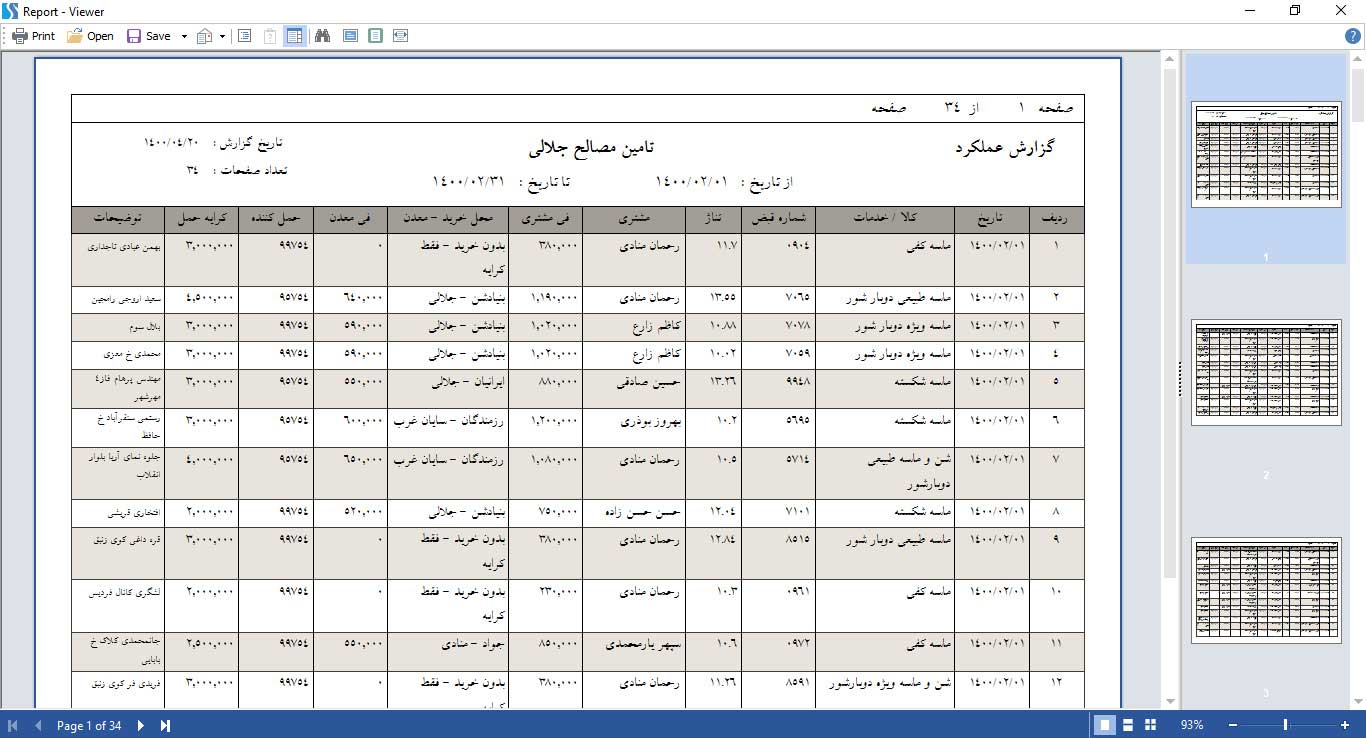Click the Open report button
The height and width of the screenshot is (738, 1366).
[x=90, y=36]
